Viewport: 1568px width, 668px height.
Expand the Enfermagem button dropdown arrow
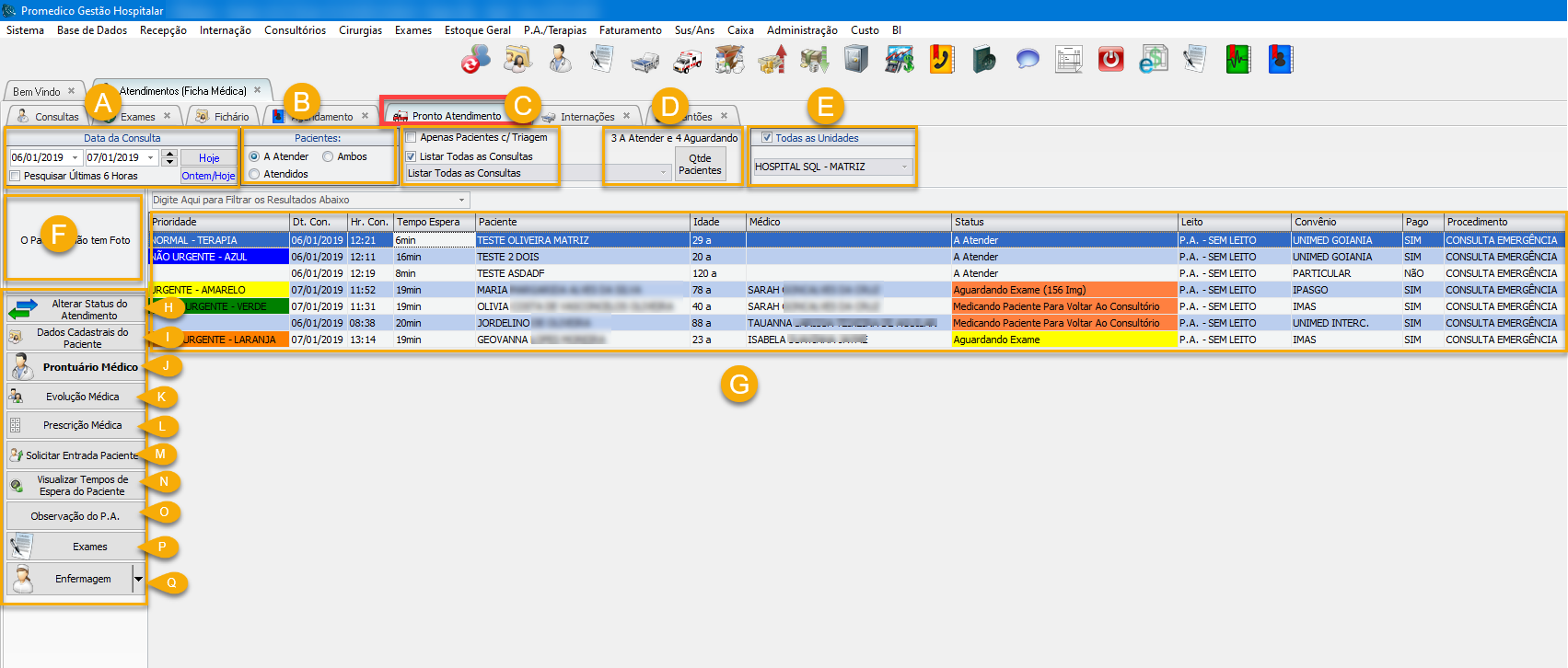pos(138,579)
